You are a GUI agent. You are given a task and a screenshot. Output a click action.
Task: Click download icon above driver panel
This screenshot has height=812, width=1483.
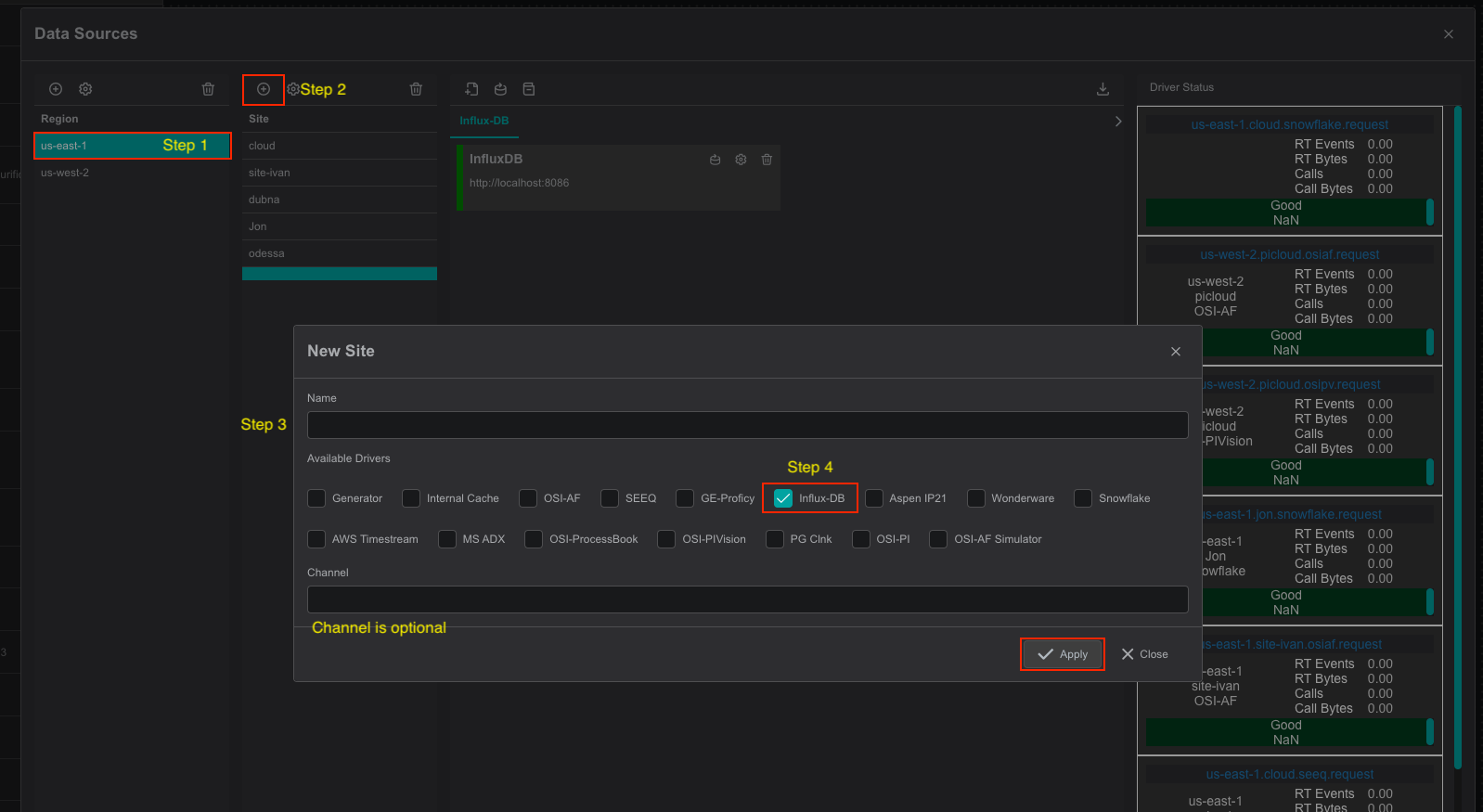(1103, 89)
